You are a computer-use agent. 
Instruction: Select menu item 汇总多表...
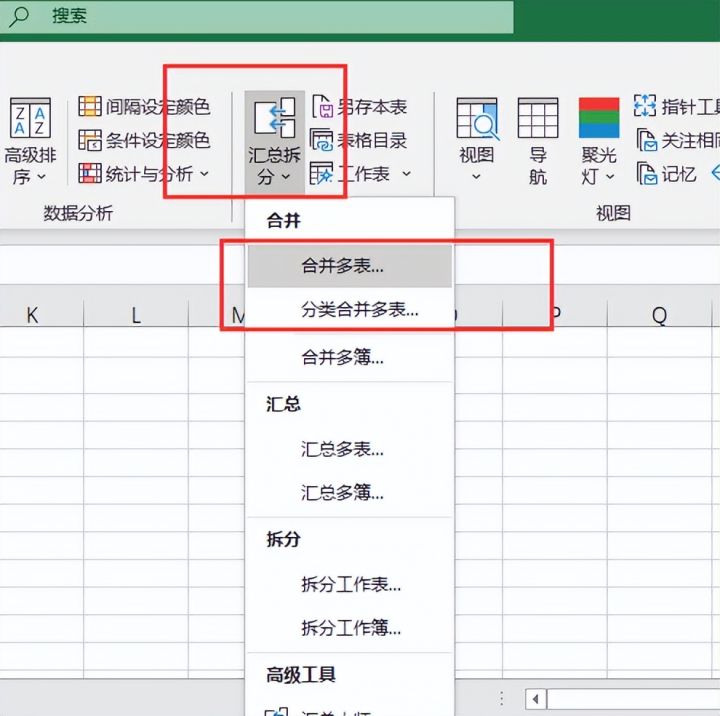350,449
